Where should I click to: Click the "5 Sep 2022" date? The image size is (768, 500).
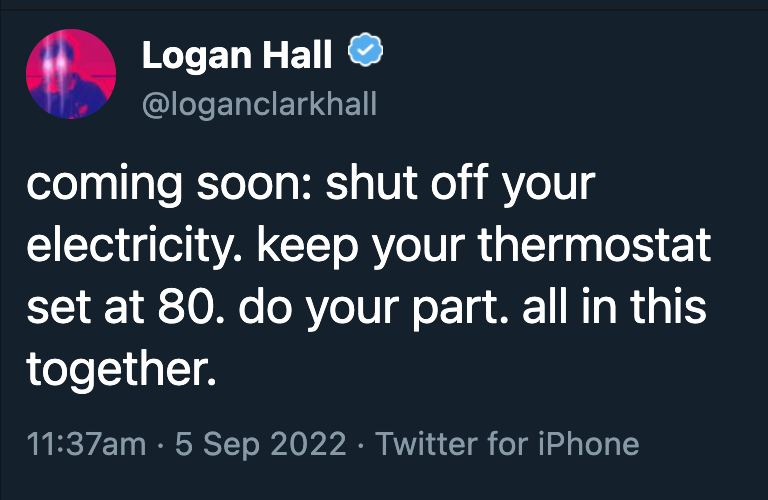[x=261, y=443]
